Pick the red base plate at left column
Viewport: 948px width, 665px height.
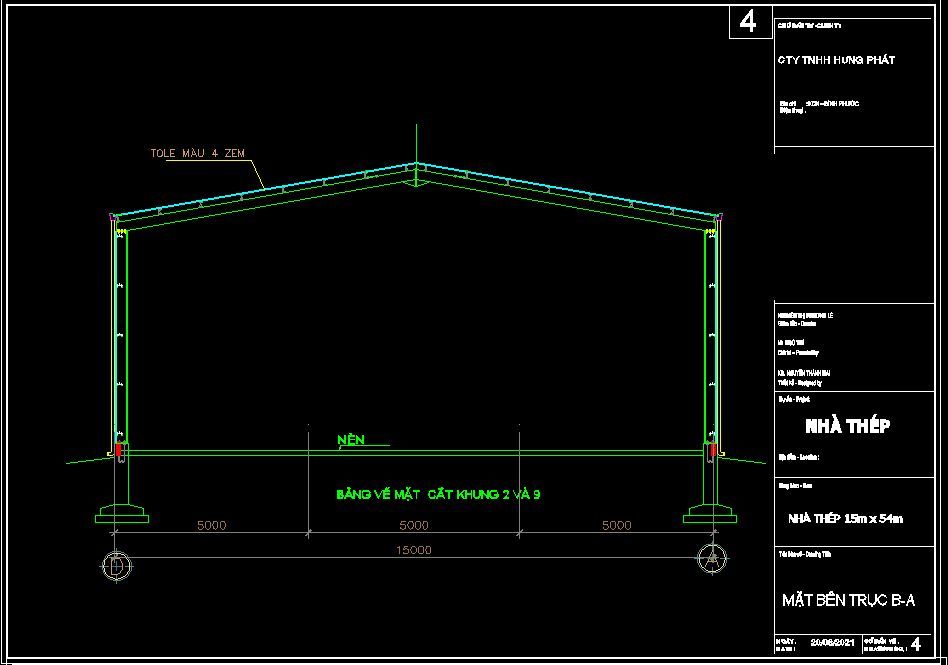pos(120,452)
